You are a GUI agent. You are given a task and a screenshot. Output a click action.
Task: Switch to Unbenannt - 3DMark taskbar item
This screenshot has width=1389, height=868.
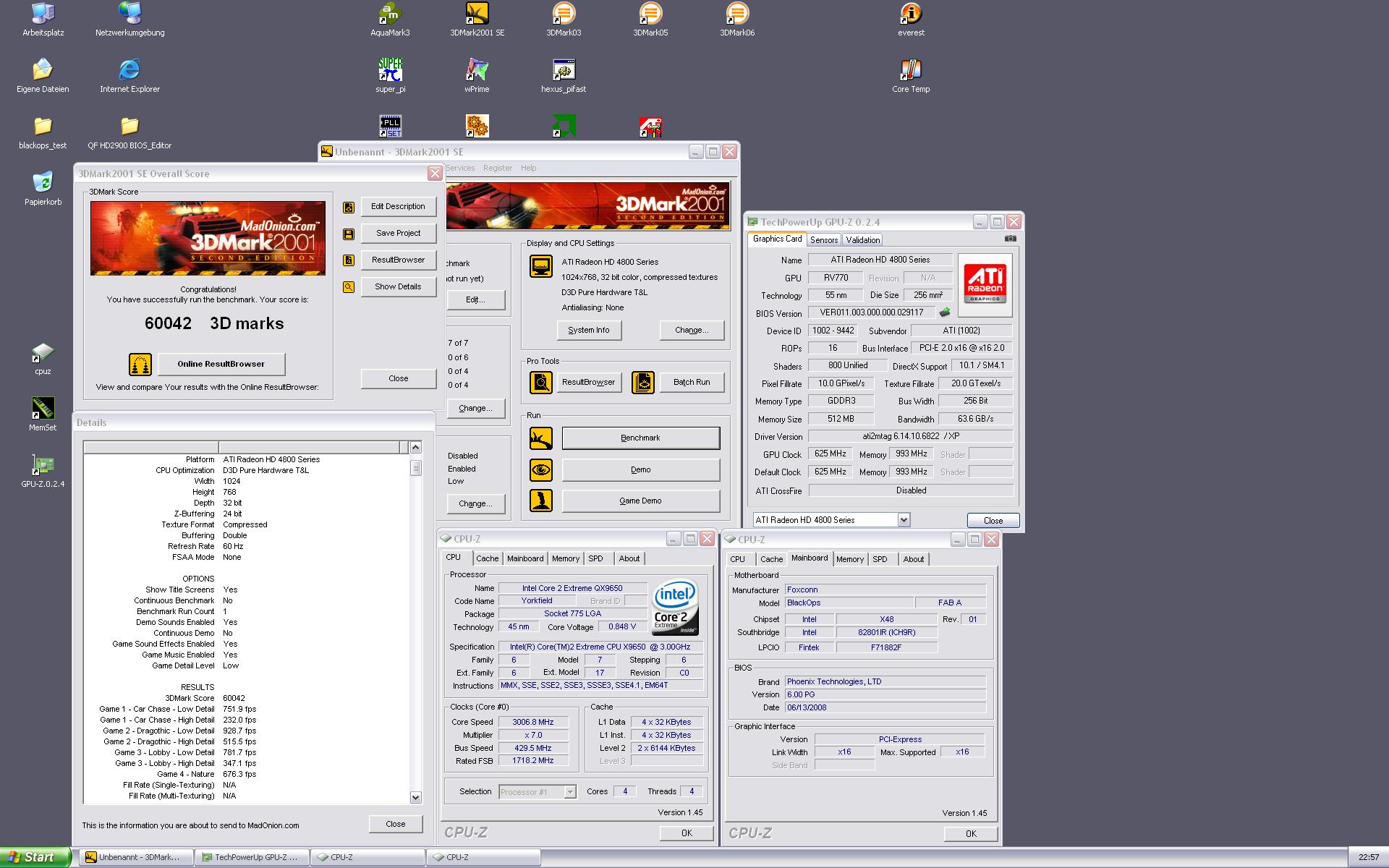(x=136, y=857)
